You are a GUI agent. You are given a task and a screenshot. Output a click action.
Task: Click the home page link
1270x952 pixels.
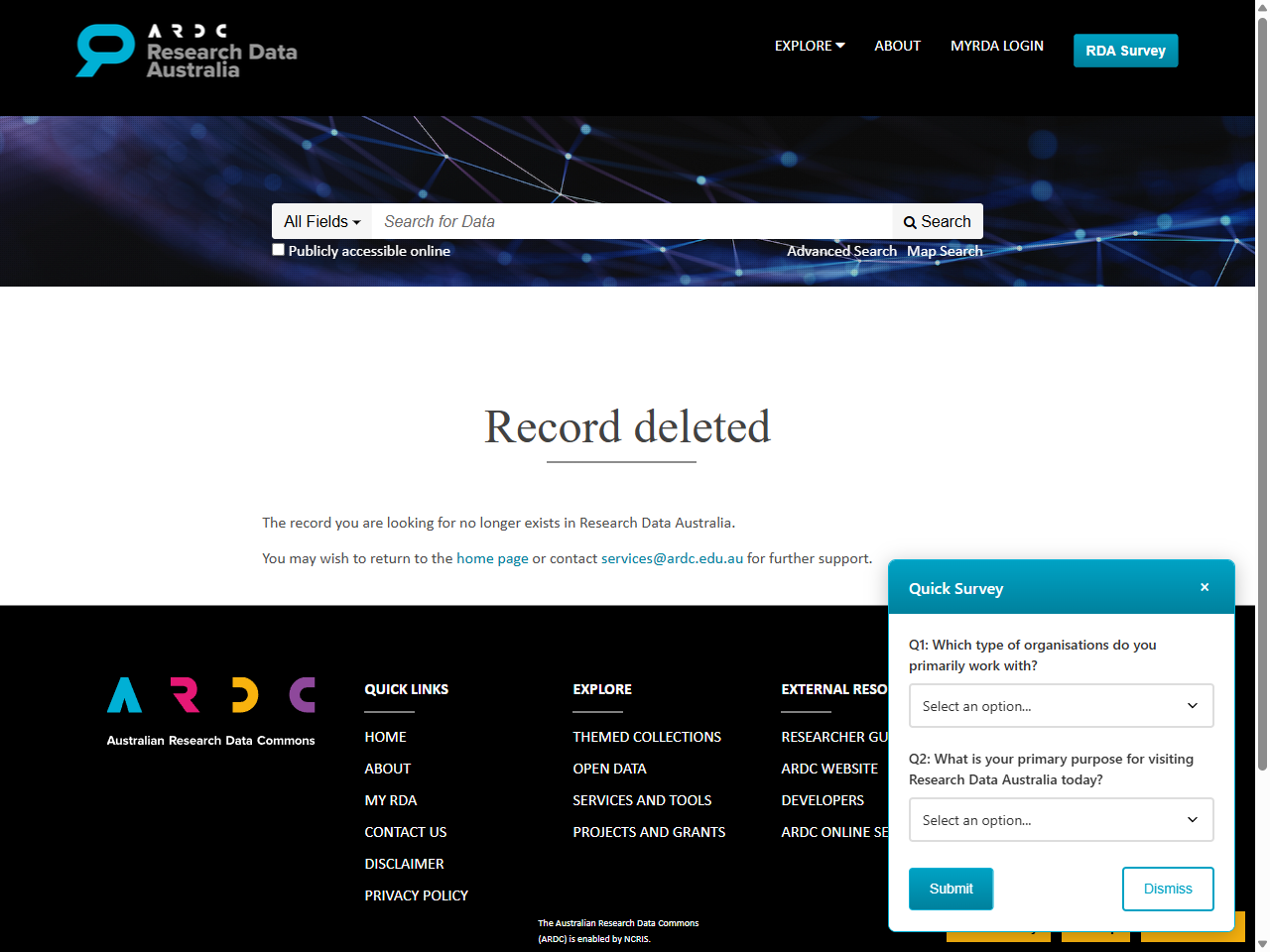coord(492,558)
